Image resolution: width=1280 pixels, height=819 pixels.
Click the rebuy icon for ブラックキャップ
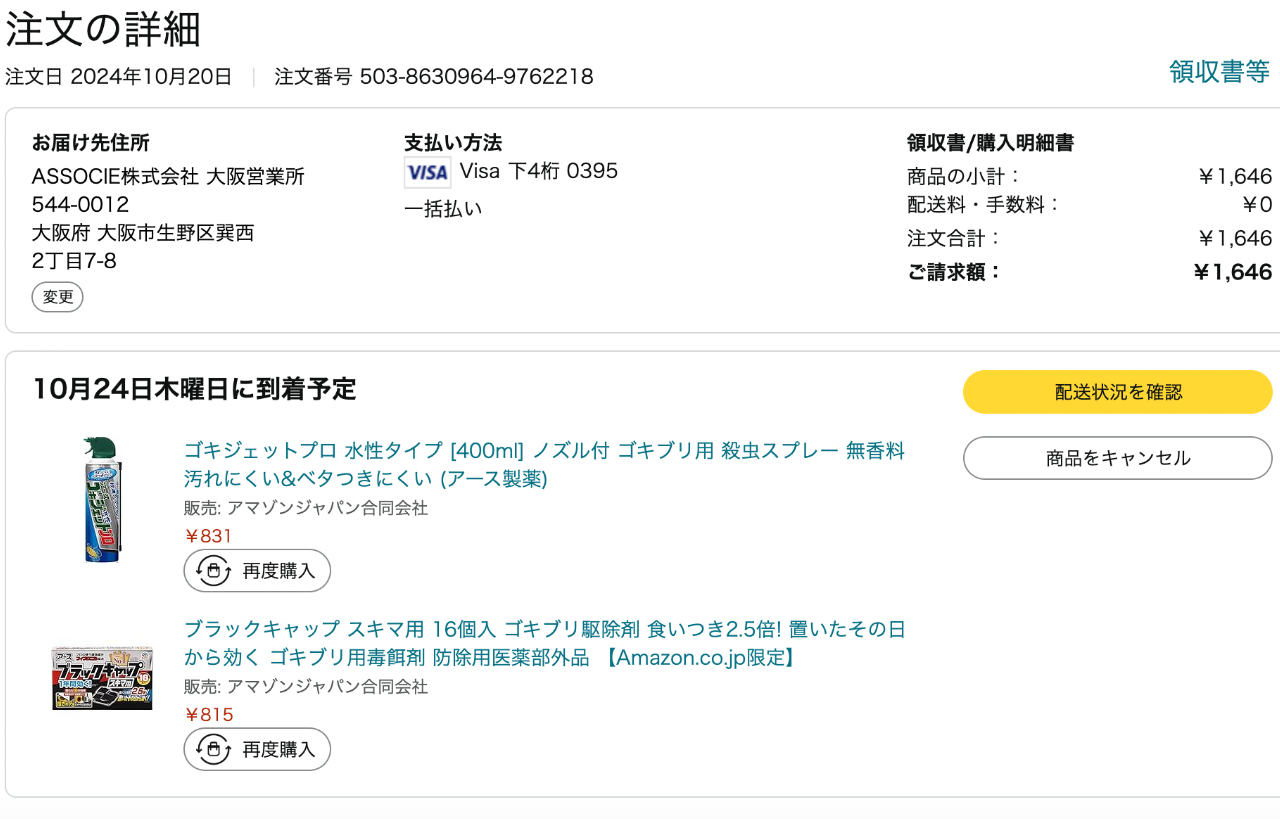[213, 749]
